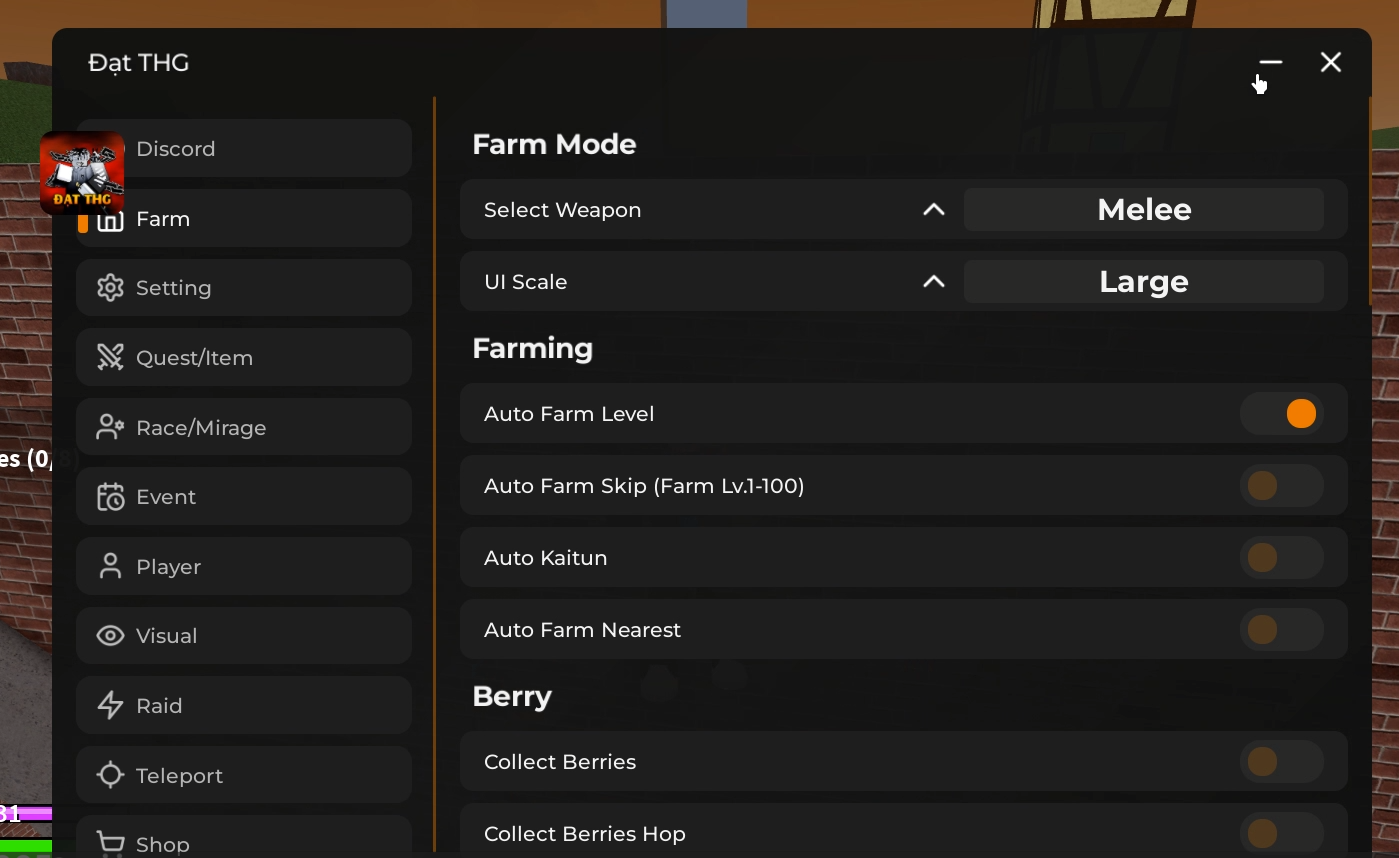Enable Auto Farm Skip toggle
This screenshot has height=858, width=1399.
pyautogui.click(x=1282, y=486)
